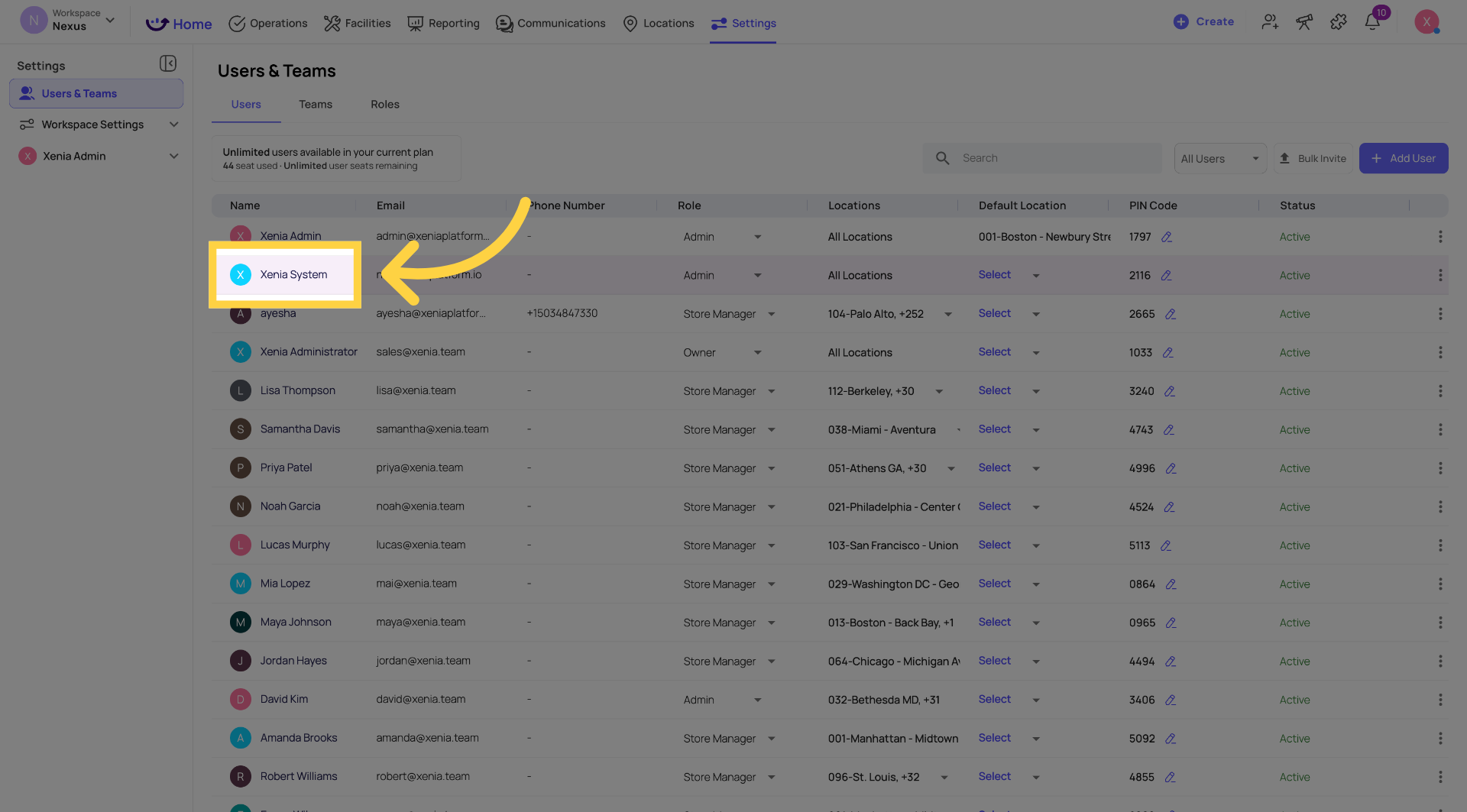1467x812 pixels.
Task: Open the telescope explore icon in top bar
Action: (1304, 22)
